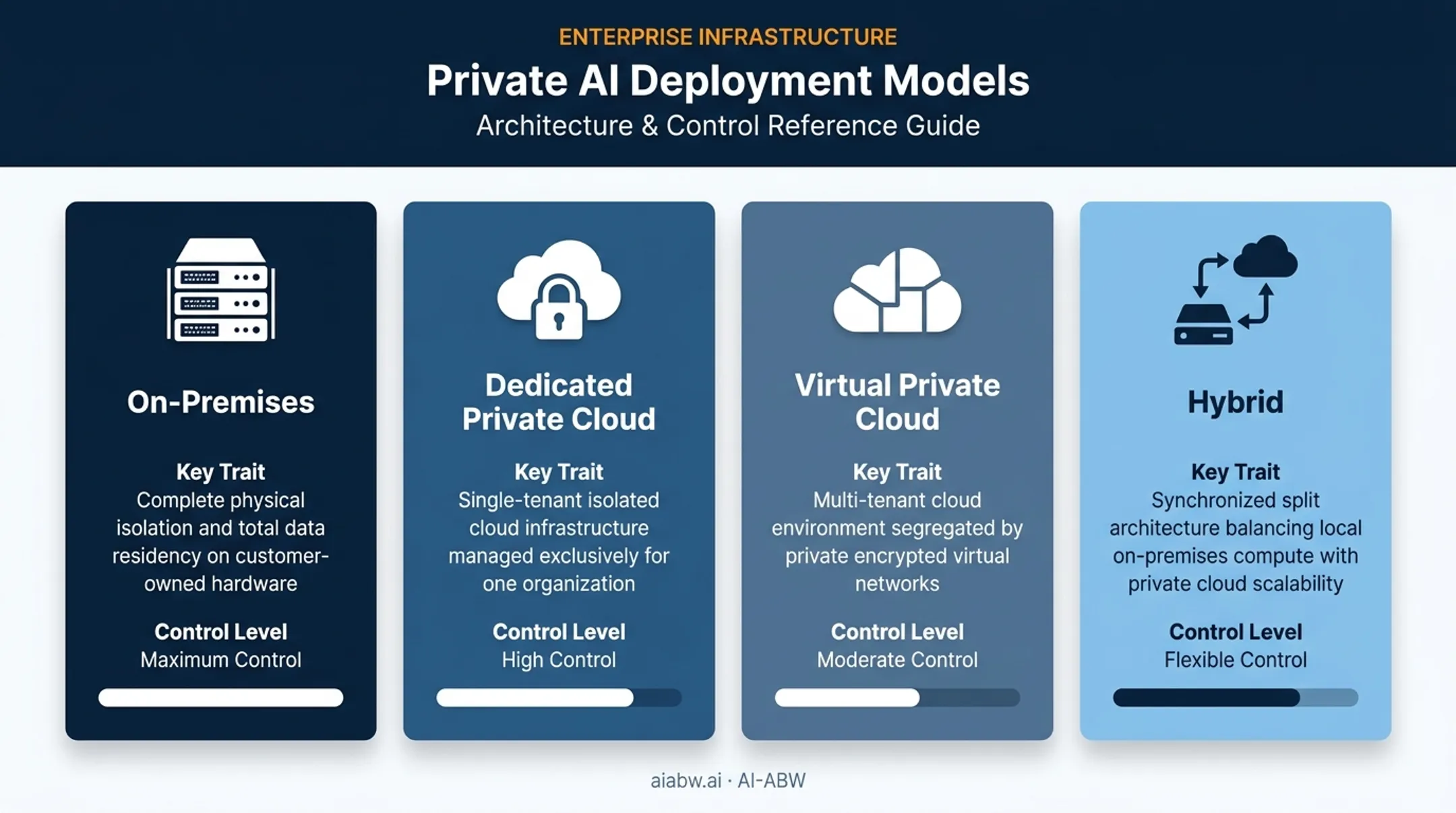Click the ENTERPRISE INFRASTRUCTURE label
The height and width of the screenshot is (813, 1456).
(x=728, y=36)
